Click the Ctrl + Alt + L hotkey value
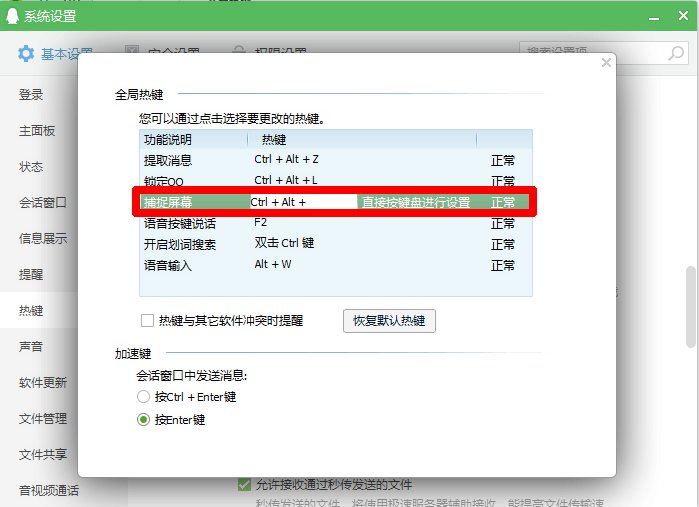The image size is (699, 507). pyautogui.click(x=286, y=180)
